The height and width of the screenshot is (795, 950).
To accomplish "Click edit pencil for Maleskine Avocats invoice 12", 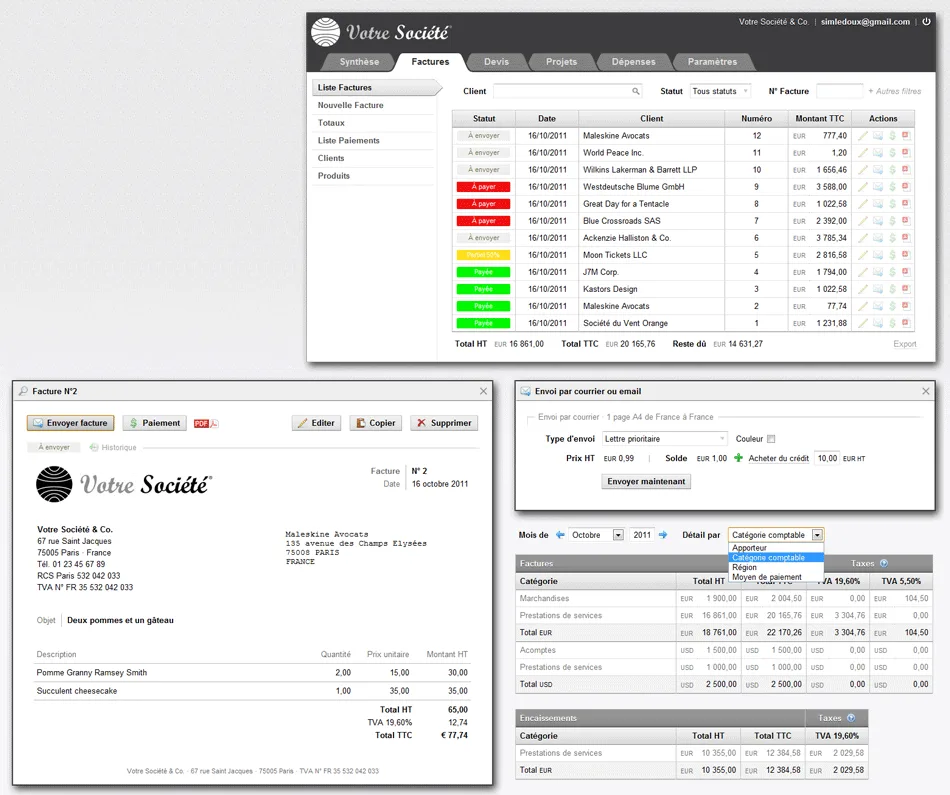I will coord(863,136).
